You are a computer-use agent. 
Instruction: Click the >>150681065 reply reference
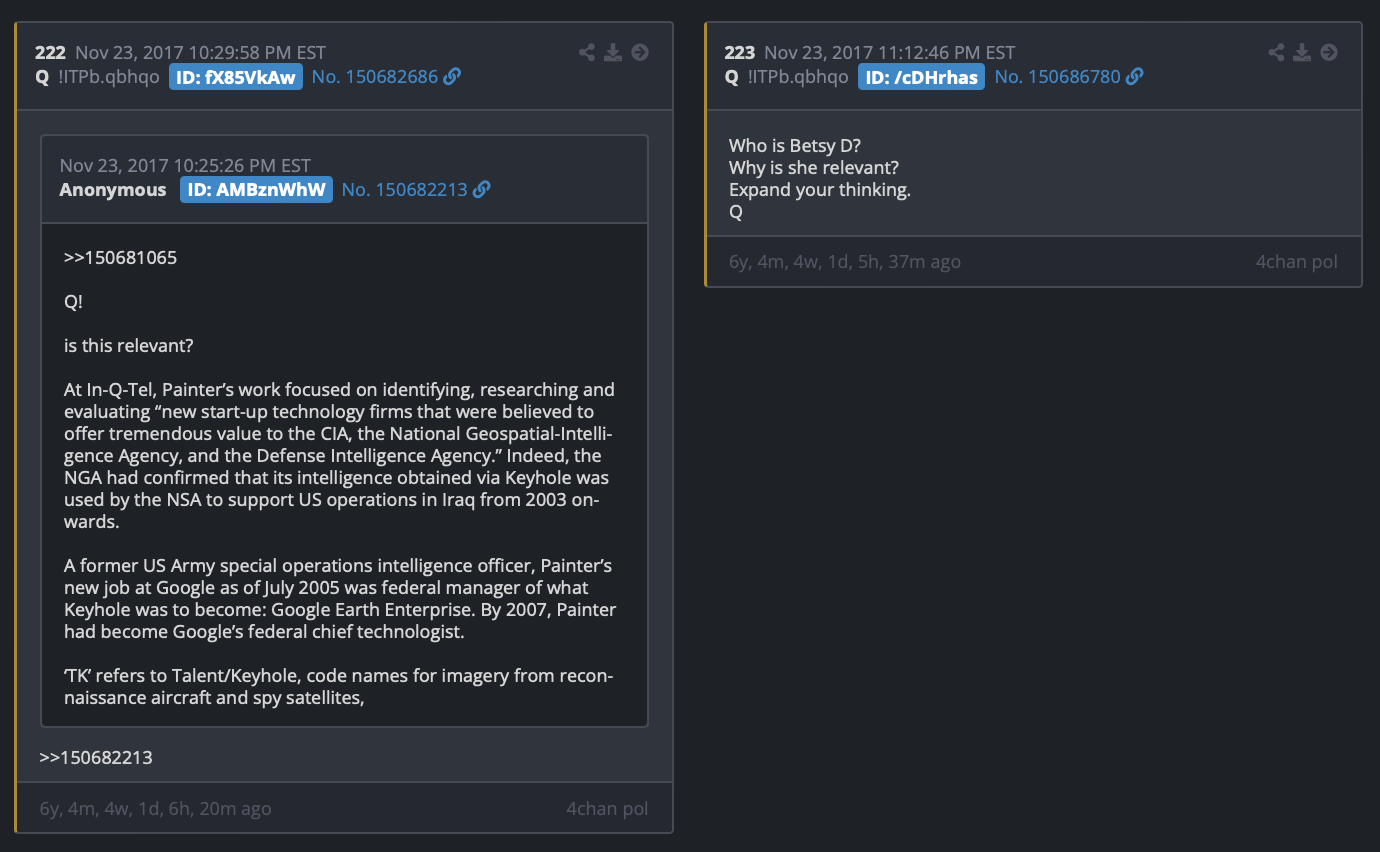[x=120, y=258]
